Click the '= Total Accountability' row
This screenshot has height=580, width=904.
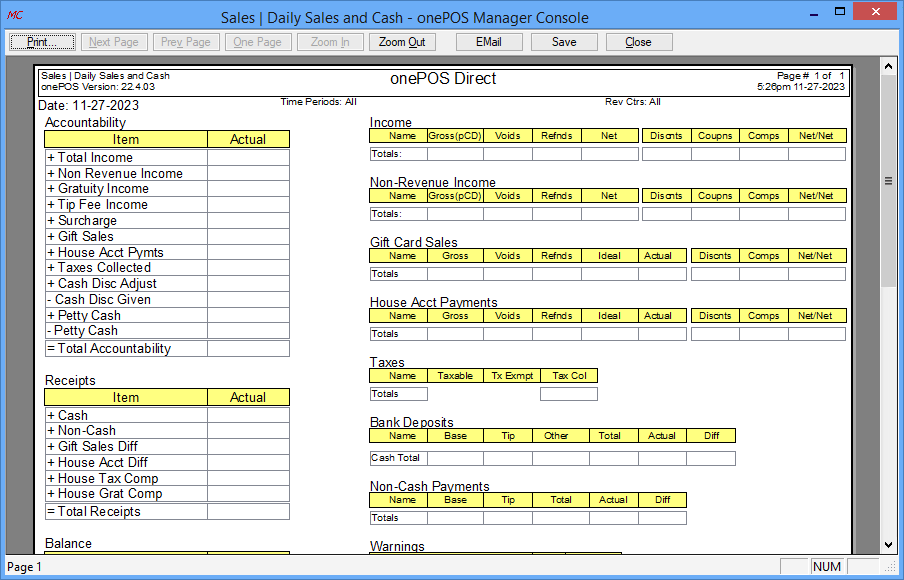[167, 348]
